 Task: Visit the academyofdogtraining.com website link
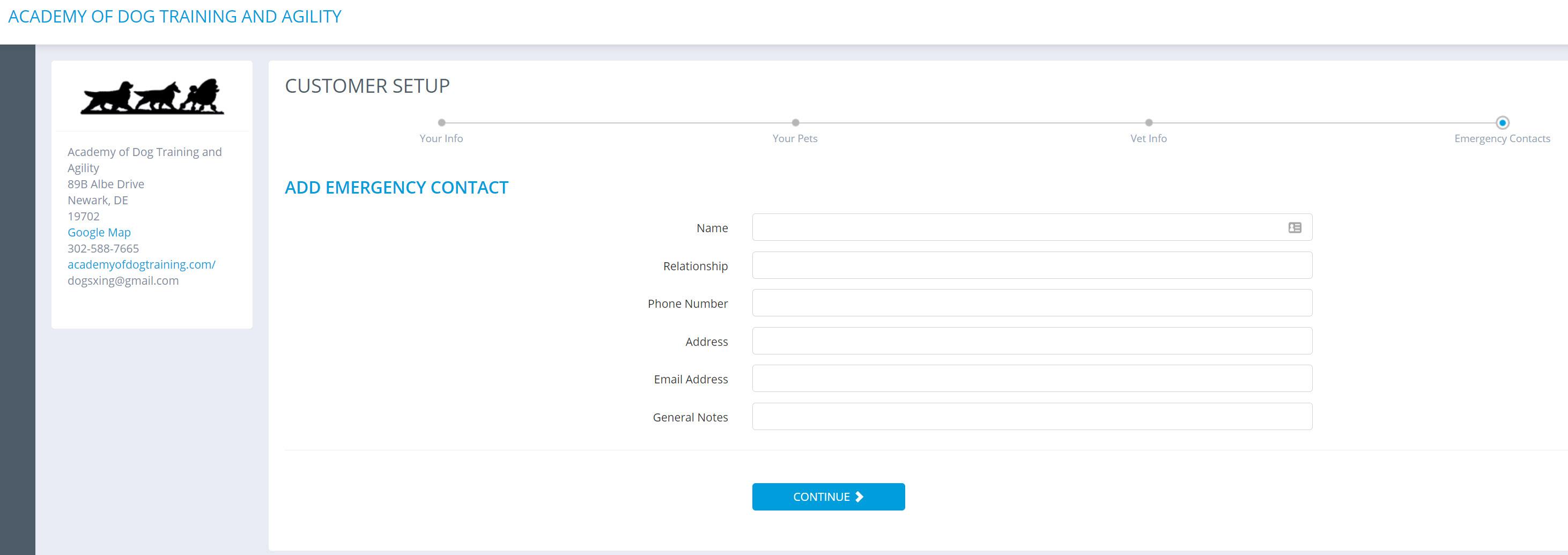coord(141,265)
